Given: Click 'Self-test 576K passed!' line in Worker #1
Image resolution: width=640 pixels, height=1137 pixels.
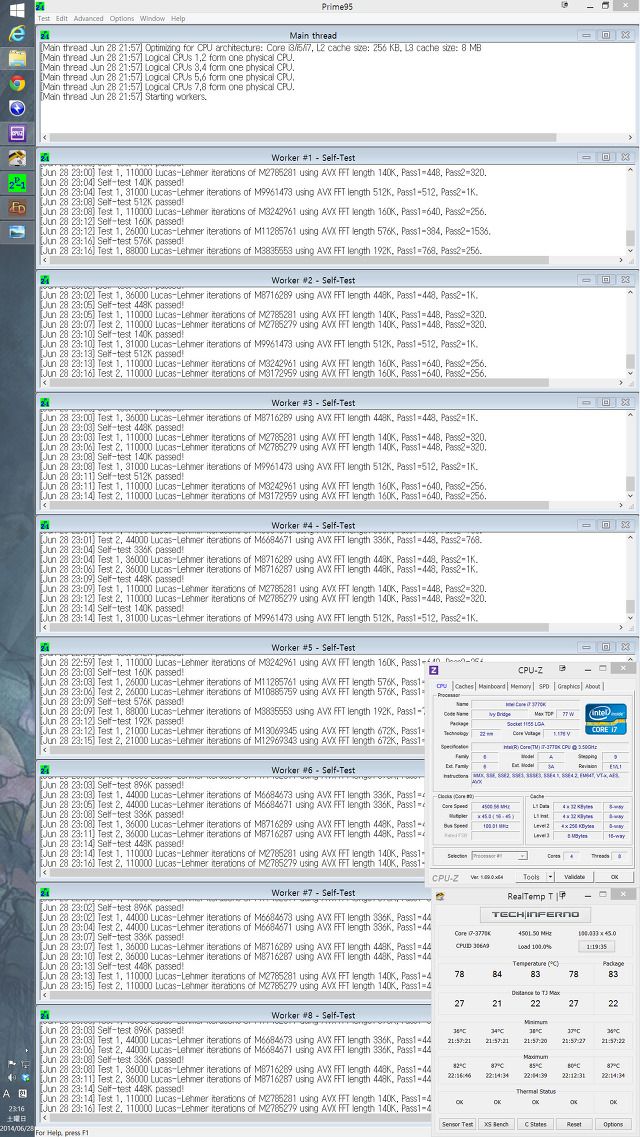Looking at the screenshot, I should (x=112, y=241).
